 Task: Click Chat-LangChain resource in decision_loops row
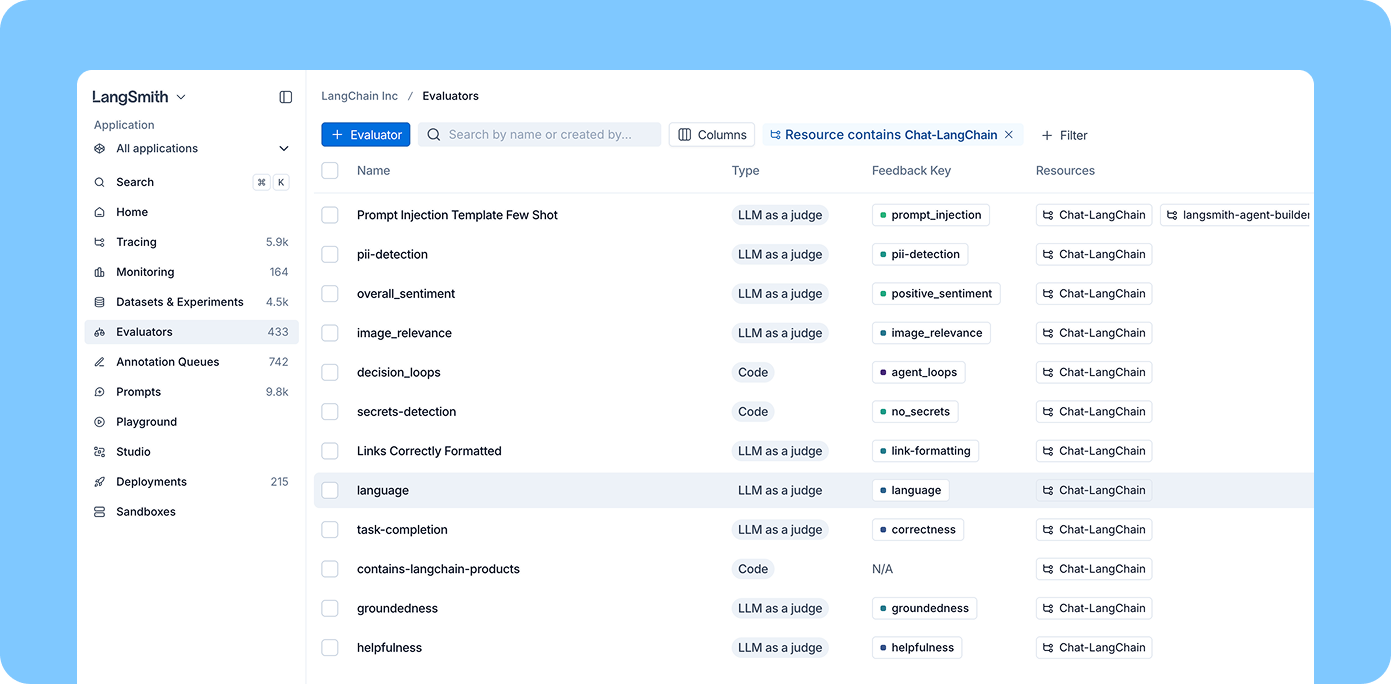[1094, 372]
